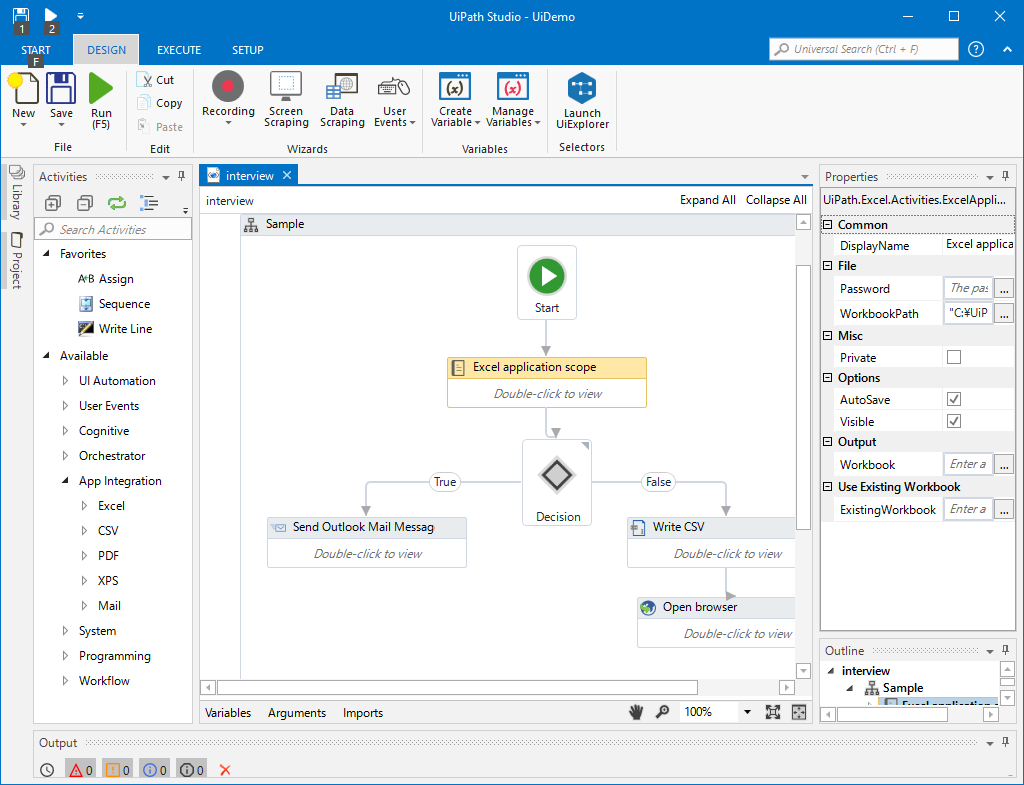Click the quick access save icon in title bar
The width and height of the screenshot is (1024, 785).
(x=21, y=16)
